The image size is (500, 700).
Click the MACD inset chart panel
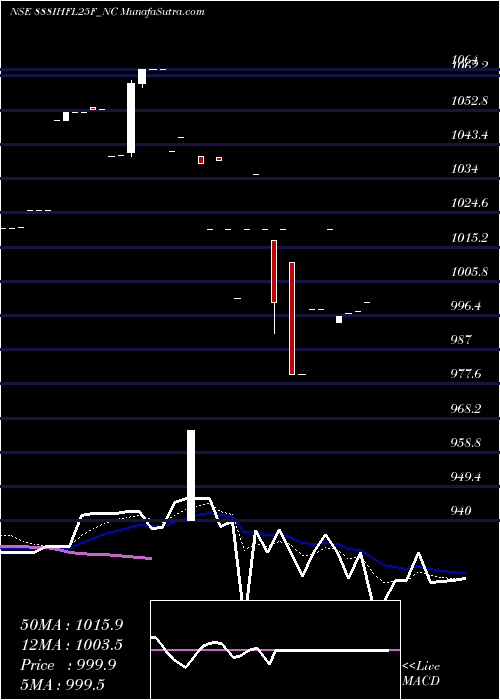click(275, 650)
